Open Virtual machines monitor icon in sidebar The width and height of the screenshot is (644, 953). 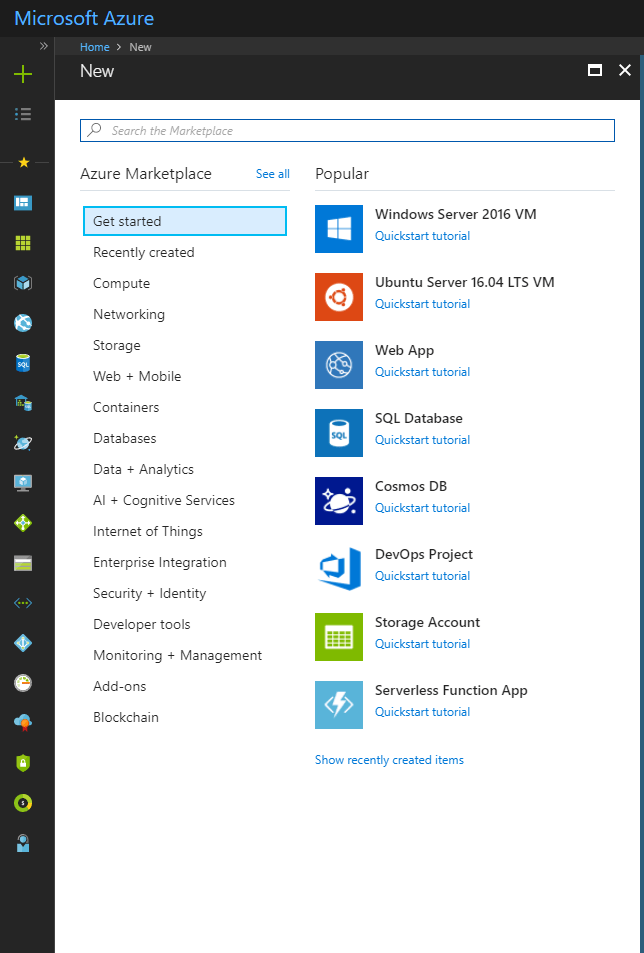point(23,483)
